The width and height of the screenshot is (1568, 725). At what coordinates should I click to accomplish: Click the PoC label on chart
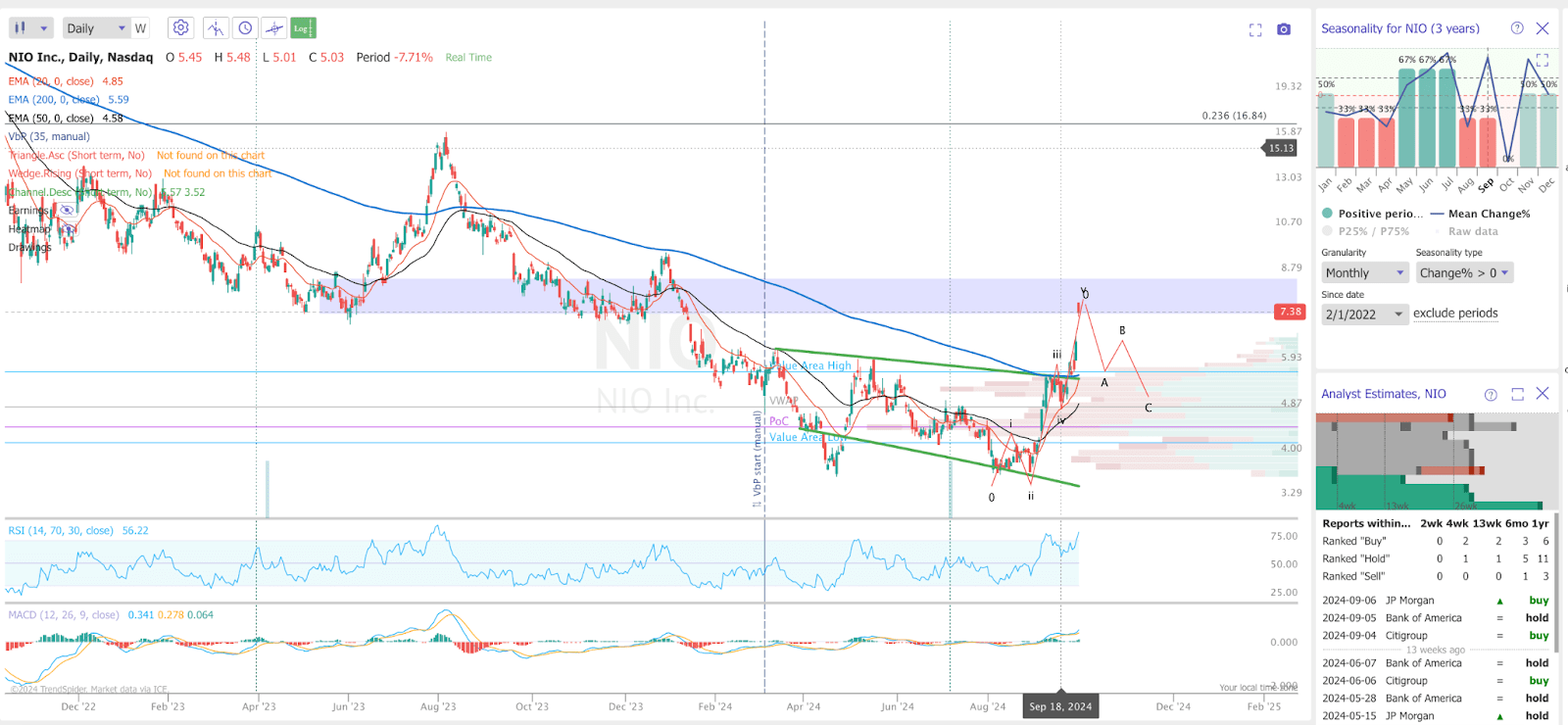pyautogui.click(x=779, y=421)
